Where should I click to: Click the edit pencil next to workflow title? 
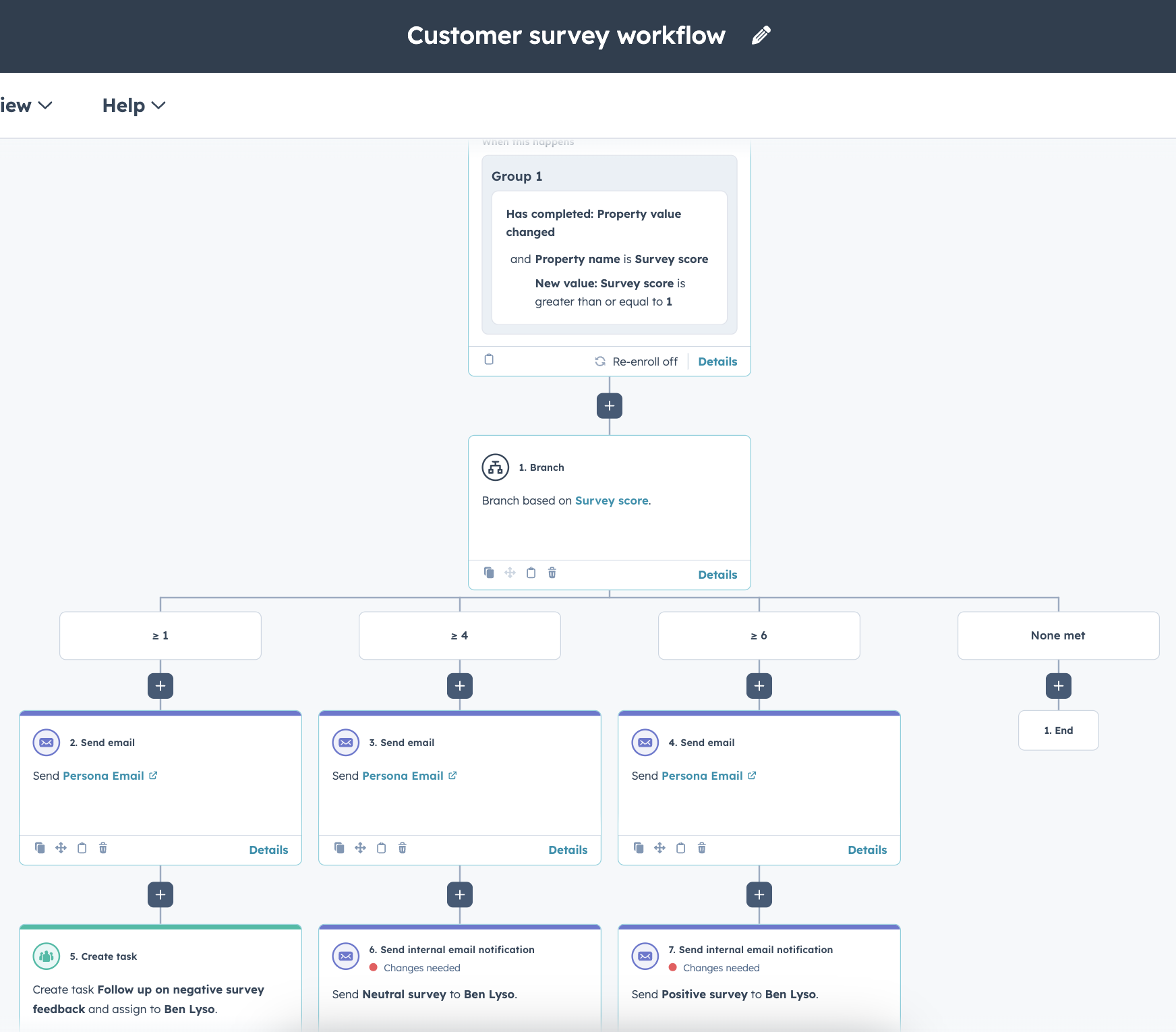[x=761, y=35]
